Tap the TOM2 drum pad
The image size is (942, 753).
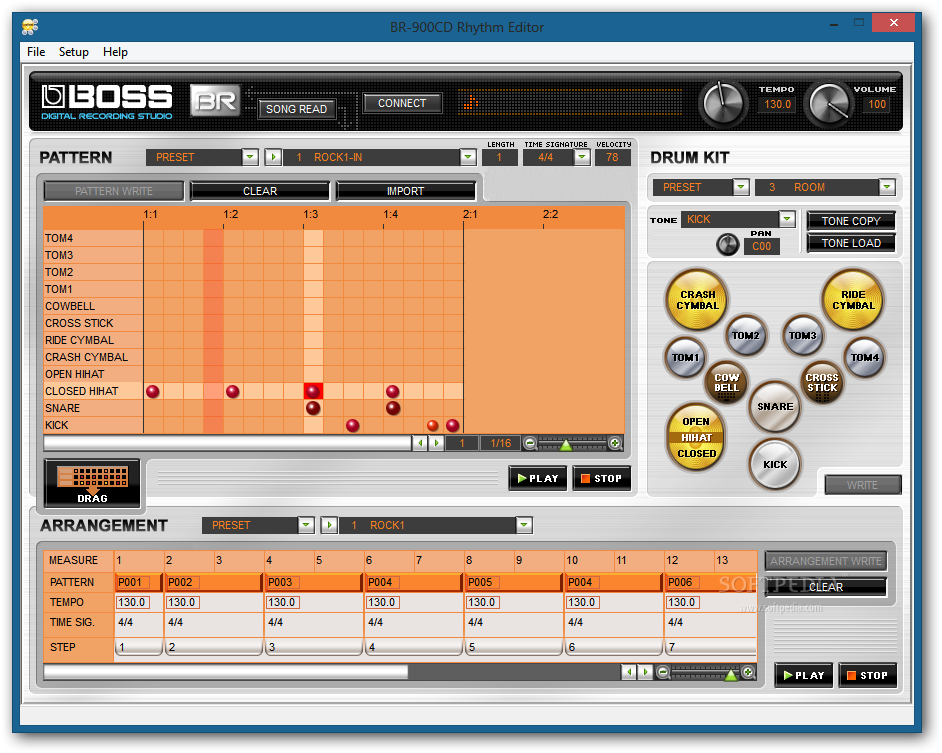[x=746, y=335]
